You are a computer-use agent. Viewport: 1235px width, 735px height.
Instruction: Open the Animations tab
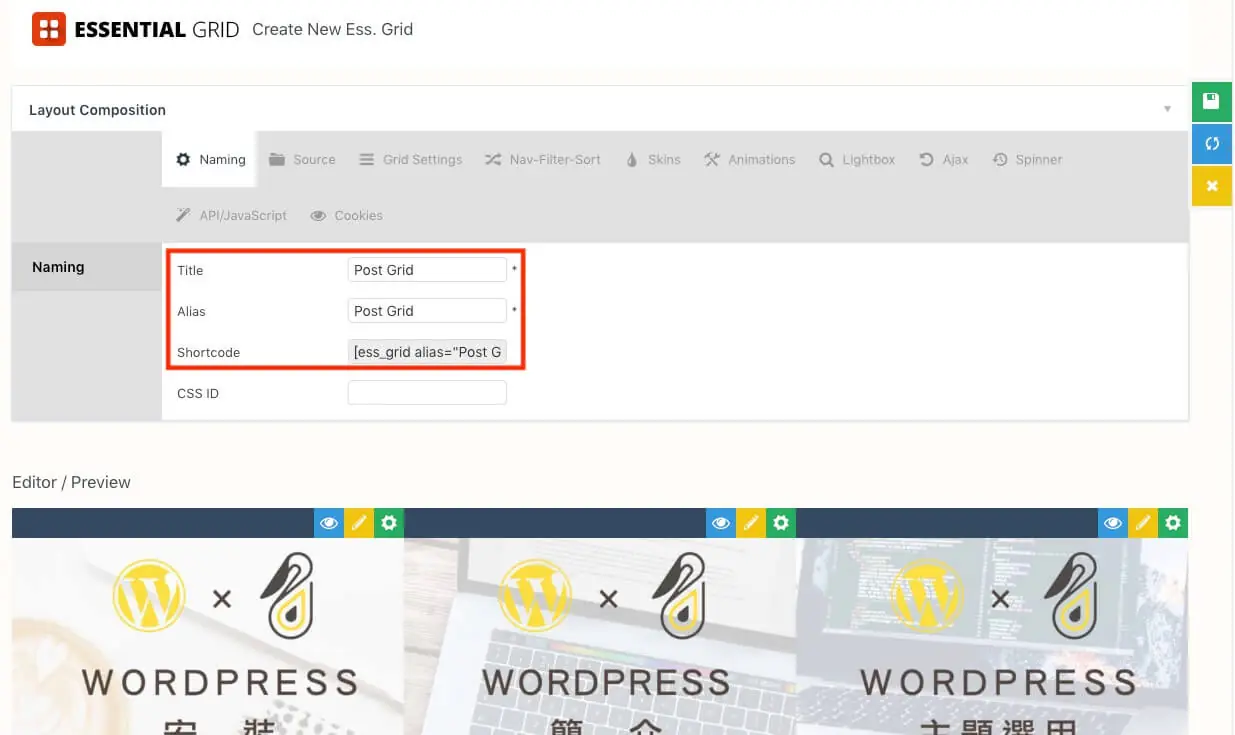[749, 159]
